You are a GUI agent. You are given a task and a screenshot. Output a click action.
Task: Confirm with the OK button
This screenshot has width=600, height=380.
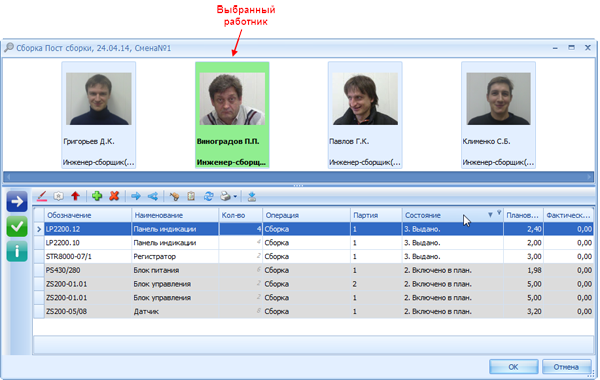pos(514,367)
